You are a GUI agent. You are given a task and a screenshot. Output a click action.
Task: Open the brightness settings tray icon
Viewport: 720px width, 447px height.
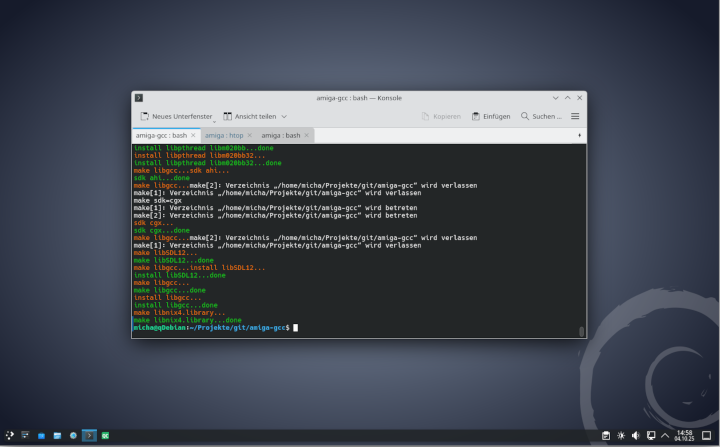[x=621, y=436]
